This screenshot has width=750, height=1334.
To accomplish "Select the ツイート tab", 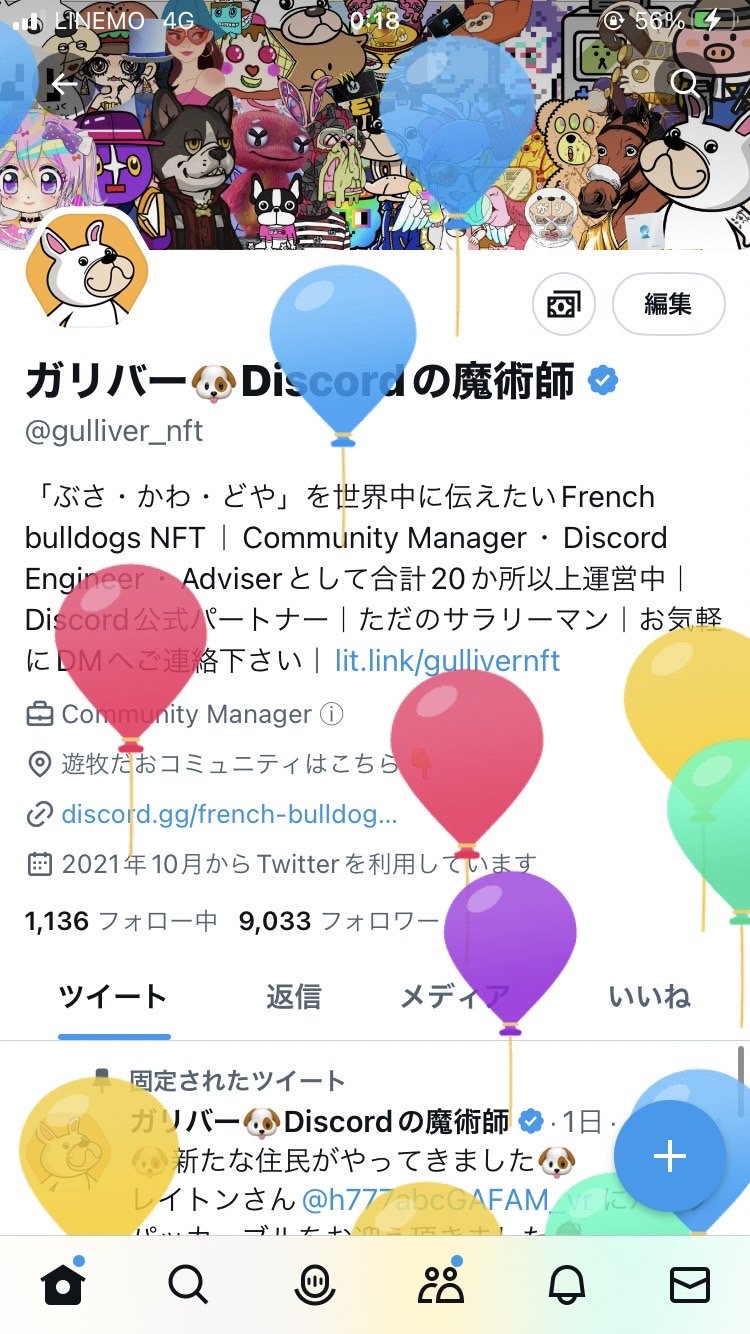I will coord(113,997).
